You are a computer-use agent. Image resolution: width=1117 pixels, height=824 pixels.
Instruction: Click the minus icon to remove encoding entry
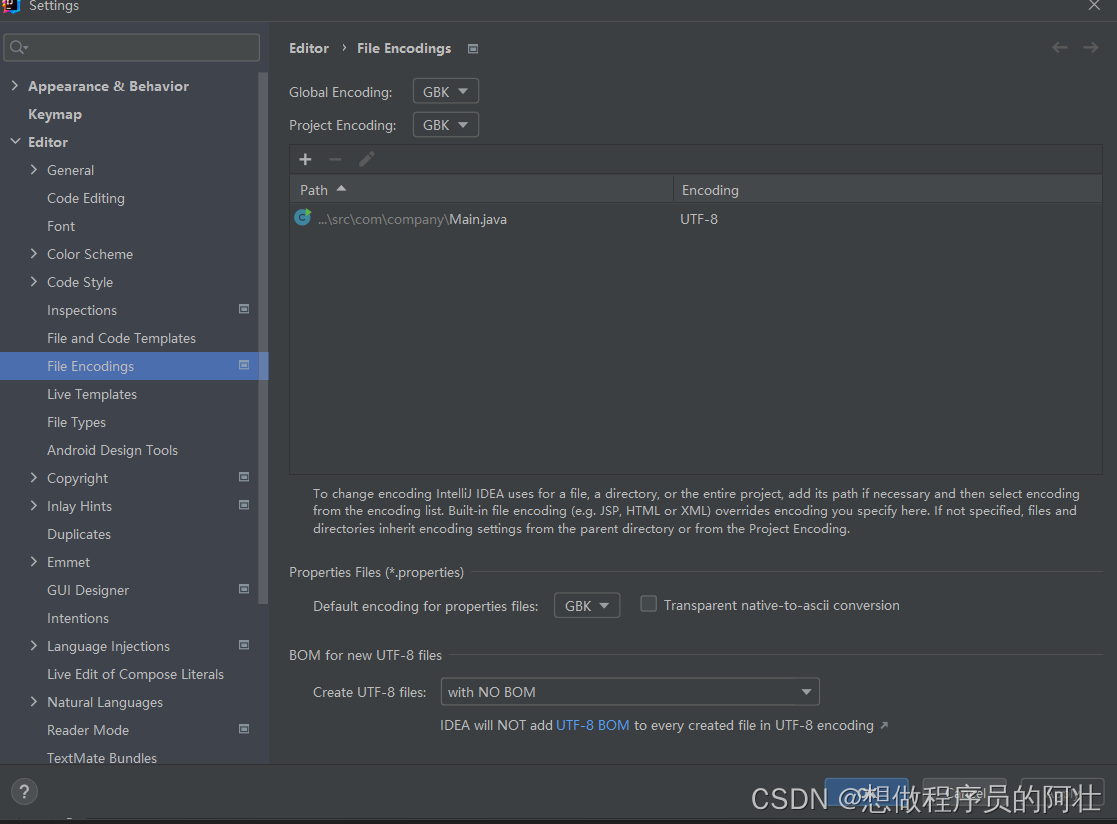pyautogui.click(x=335, y=159)
